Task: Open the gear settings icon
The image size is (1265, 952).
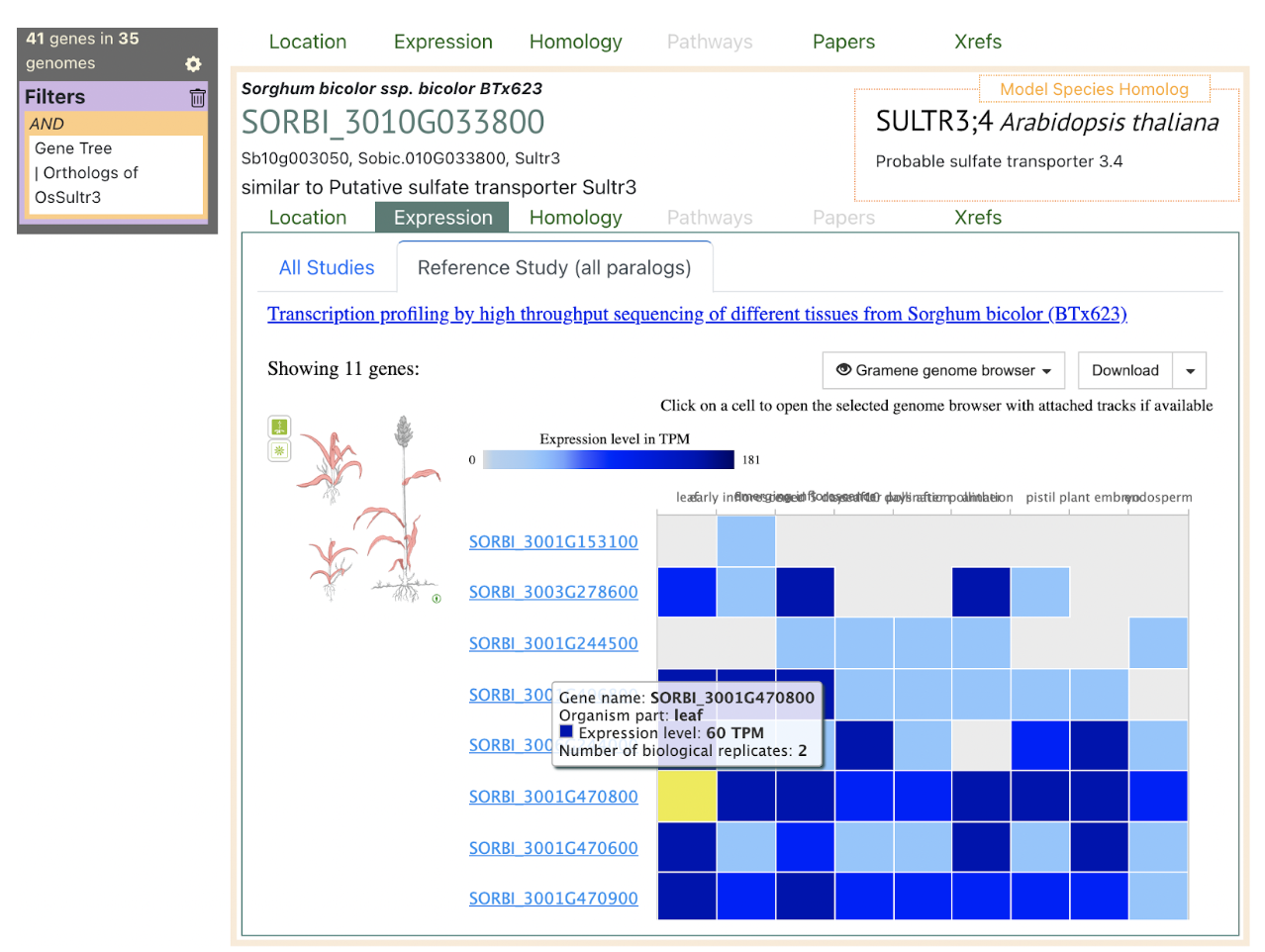Action: 193,64
